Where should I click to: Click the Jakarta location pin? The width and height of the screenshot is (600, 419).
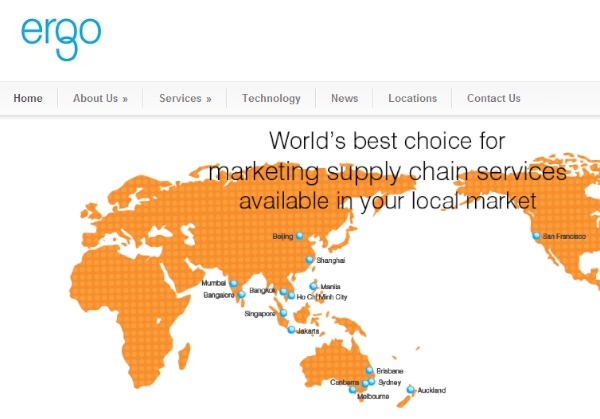(291, 330)
